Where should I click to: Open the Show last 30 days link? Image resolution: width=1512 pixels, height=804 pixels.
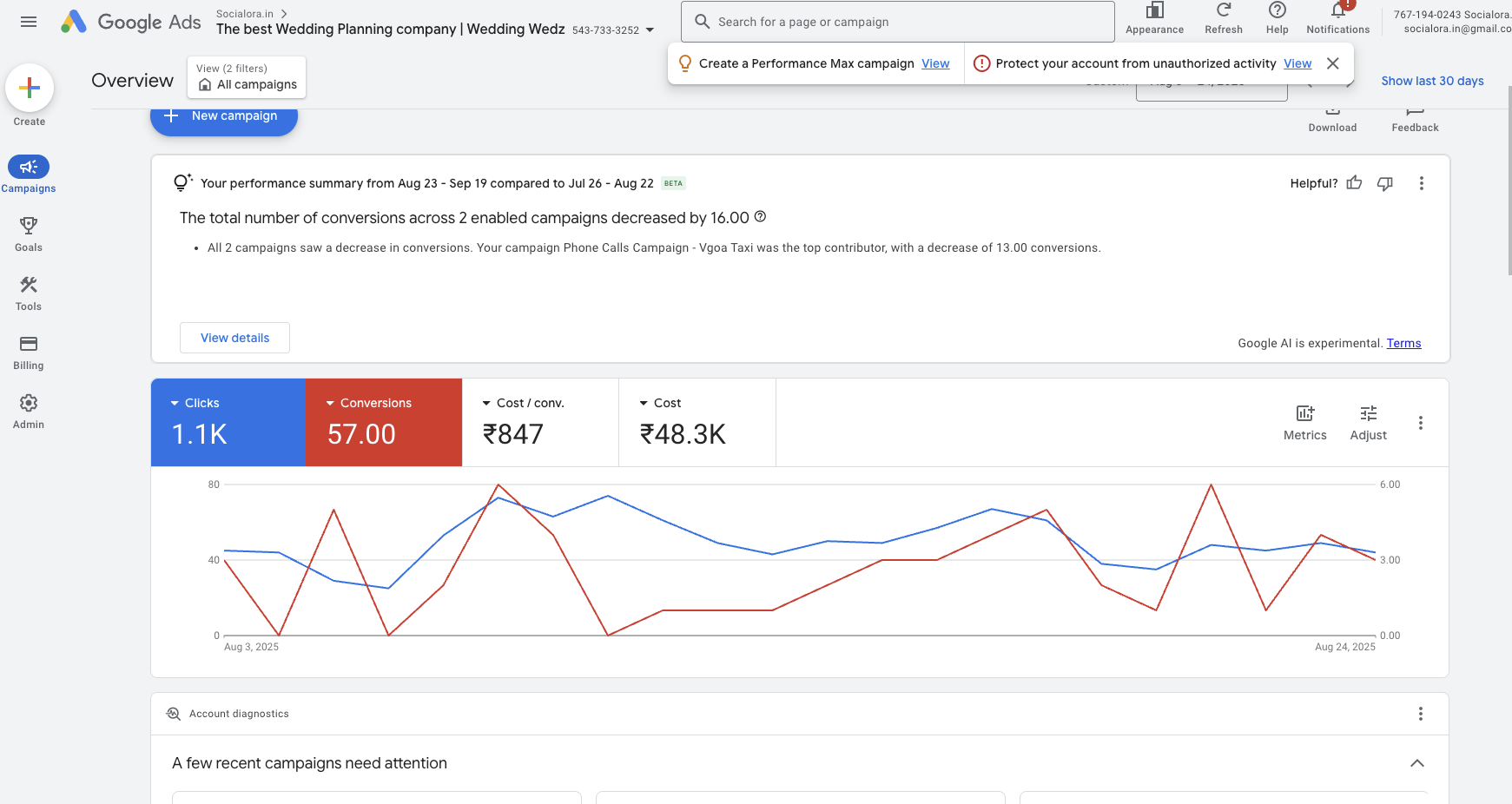1432,81
